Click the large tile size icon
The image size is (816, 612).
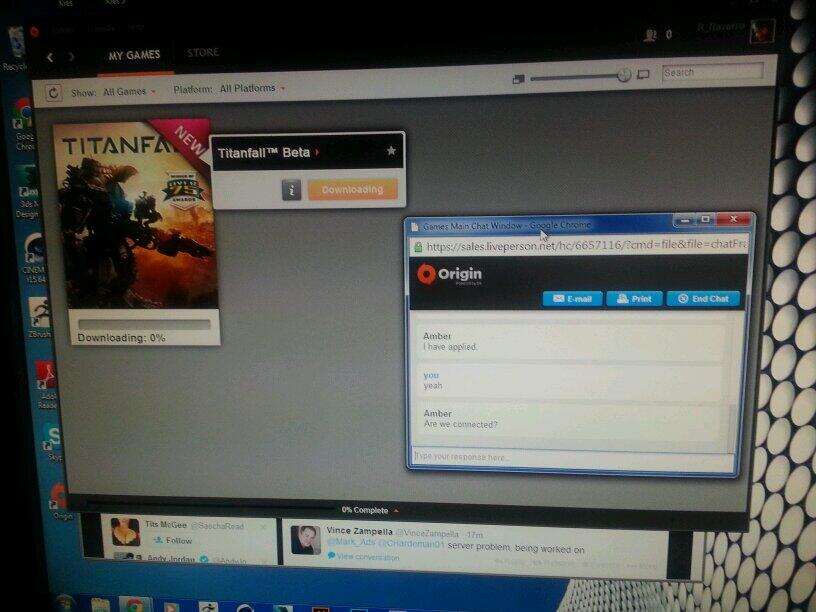point(643,75)
